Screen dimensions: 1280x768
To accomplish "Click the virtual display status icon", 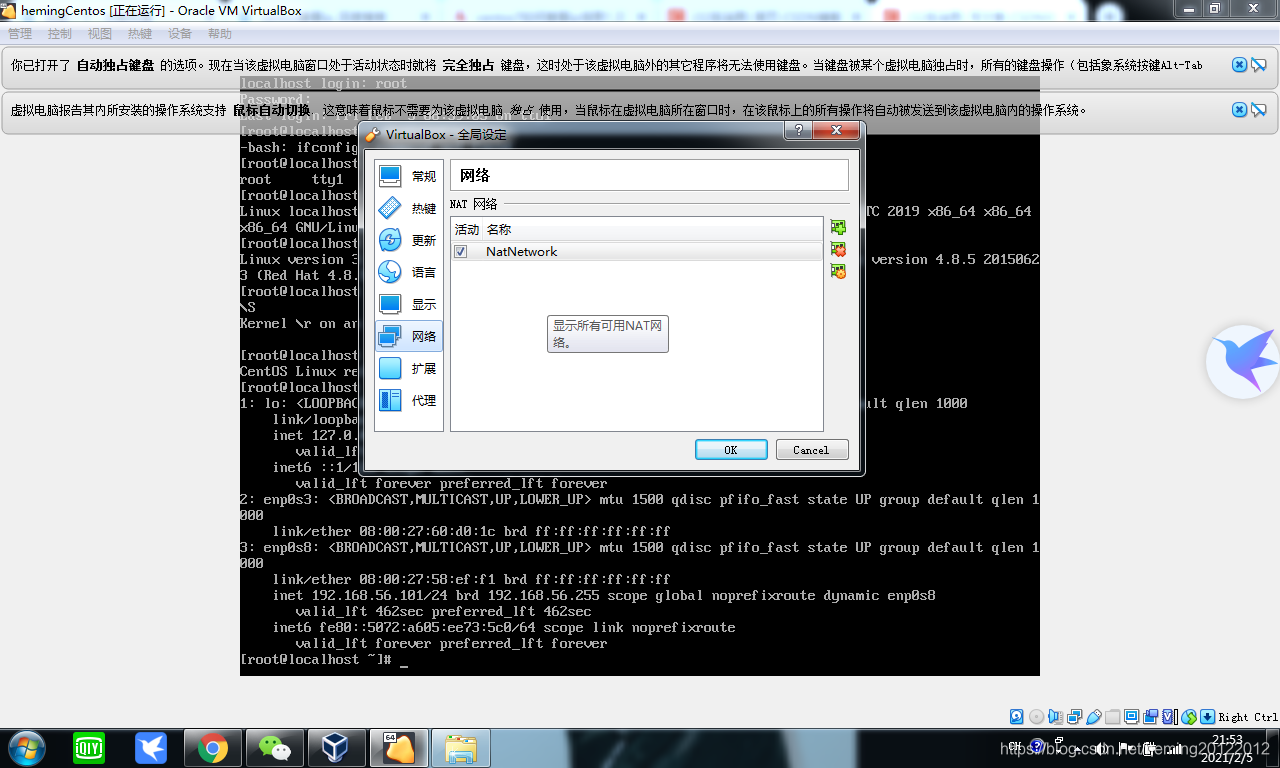I will pos(1131,717).
